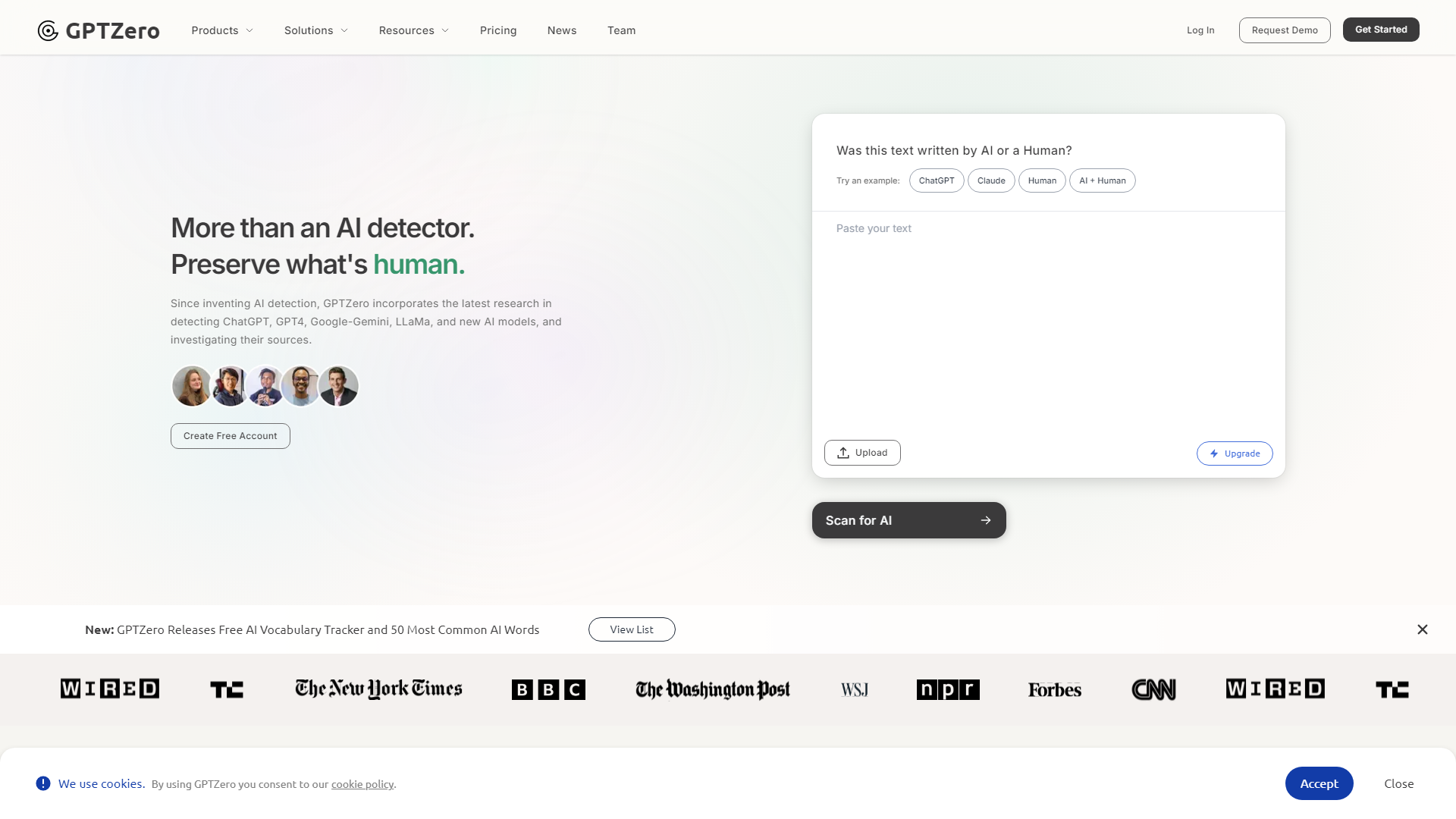
Task: Select the ChatGPT example toggle
Action: click(936, 180)
